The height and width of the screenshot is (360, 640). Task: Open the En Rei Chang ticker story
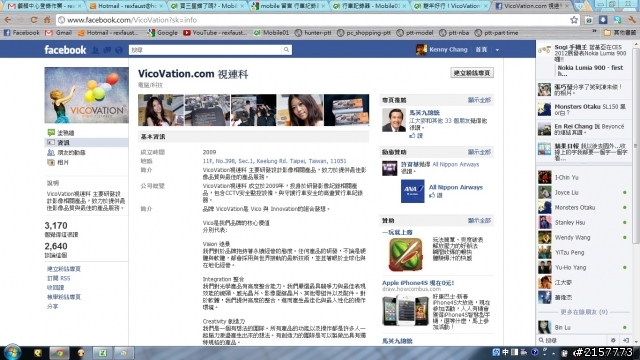click(584, 129)
